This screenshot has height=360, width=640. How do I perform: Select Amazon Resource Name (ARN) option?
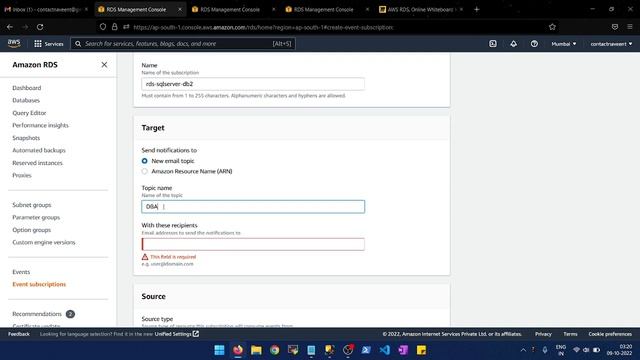coord(144,171)
